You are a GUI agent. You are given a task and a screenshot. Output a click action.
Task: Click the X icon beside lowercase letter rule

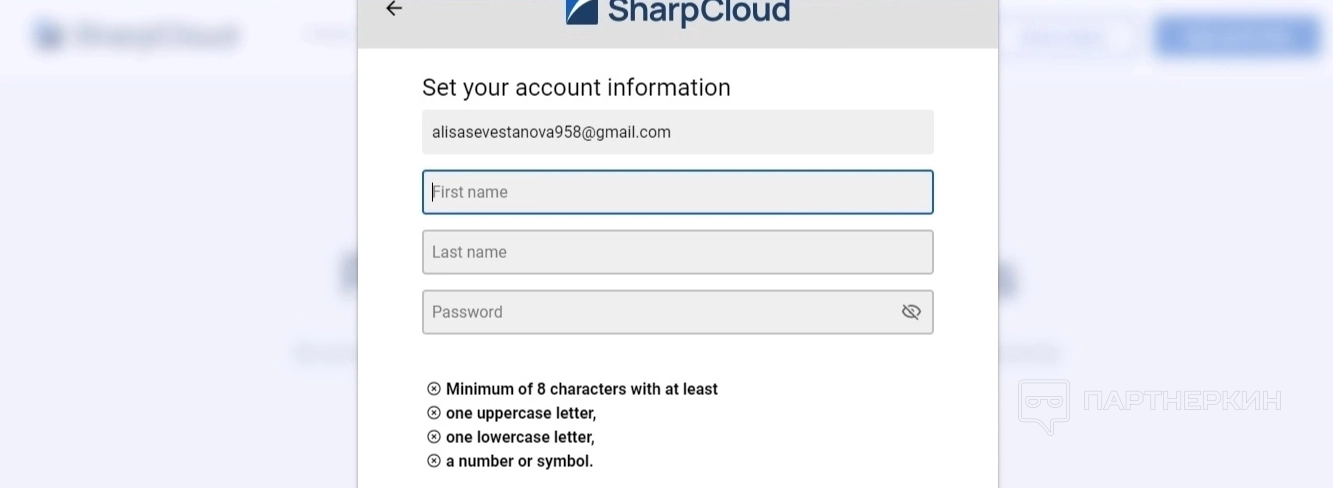[434, 437]
